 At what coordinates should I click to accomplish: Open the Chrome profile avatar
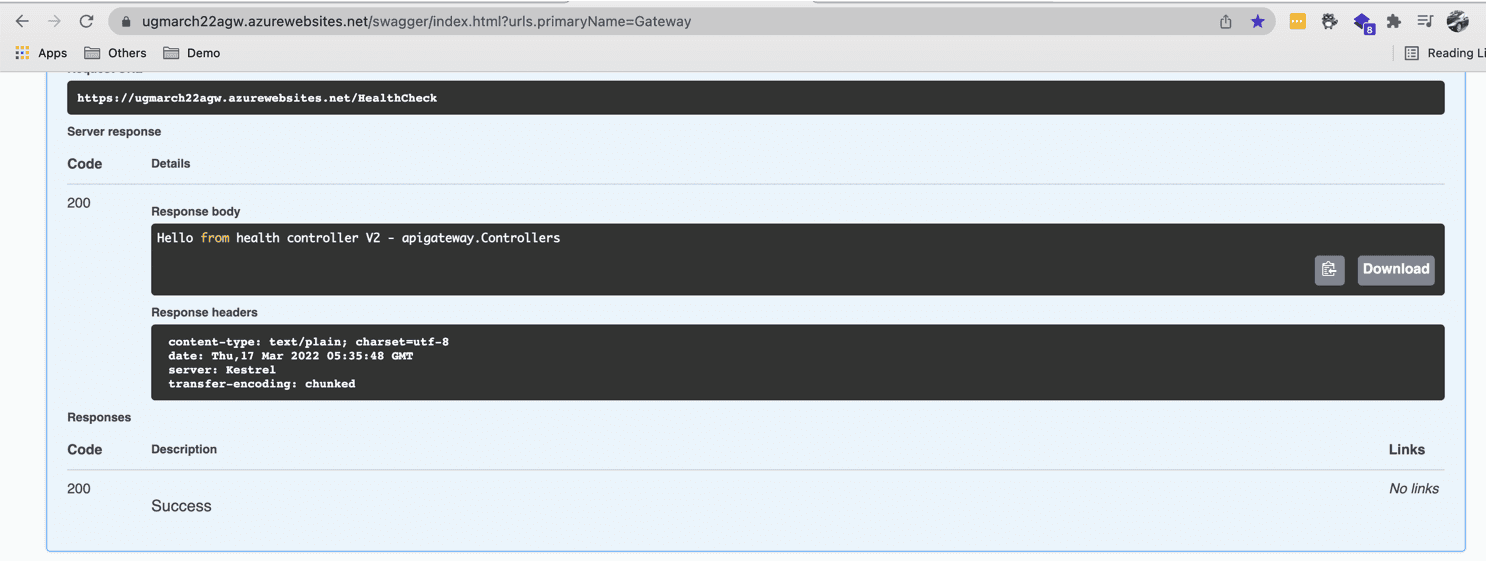coord(1458,21)
